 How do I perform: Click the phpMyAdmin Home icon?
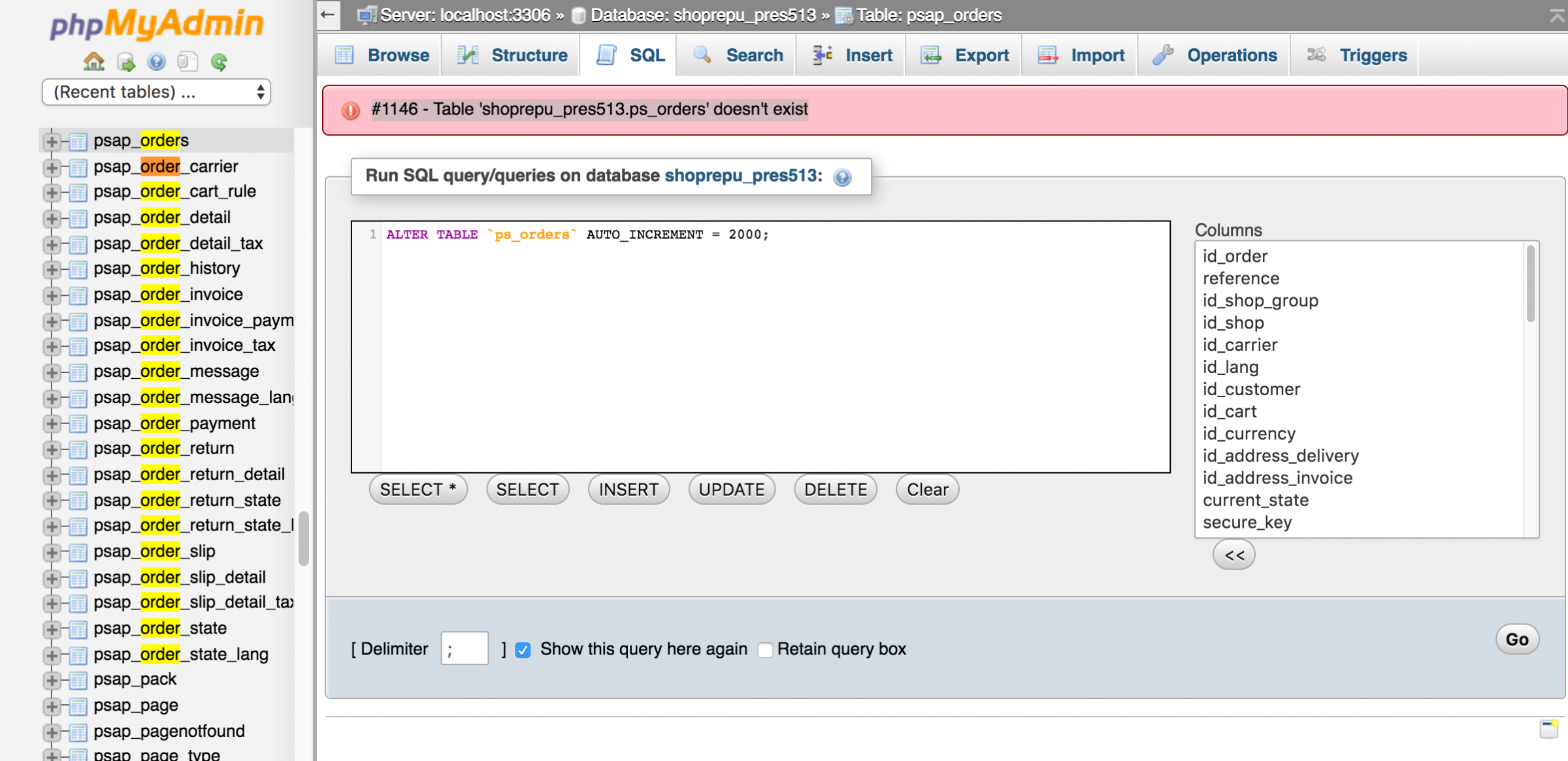point(94,62)
